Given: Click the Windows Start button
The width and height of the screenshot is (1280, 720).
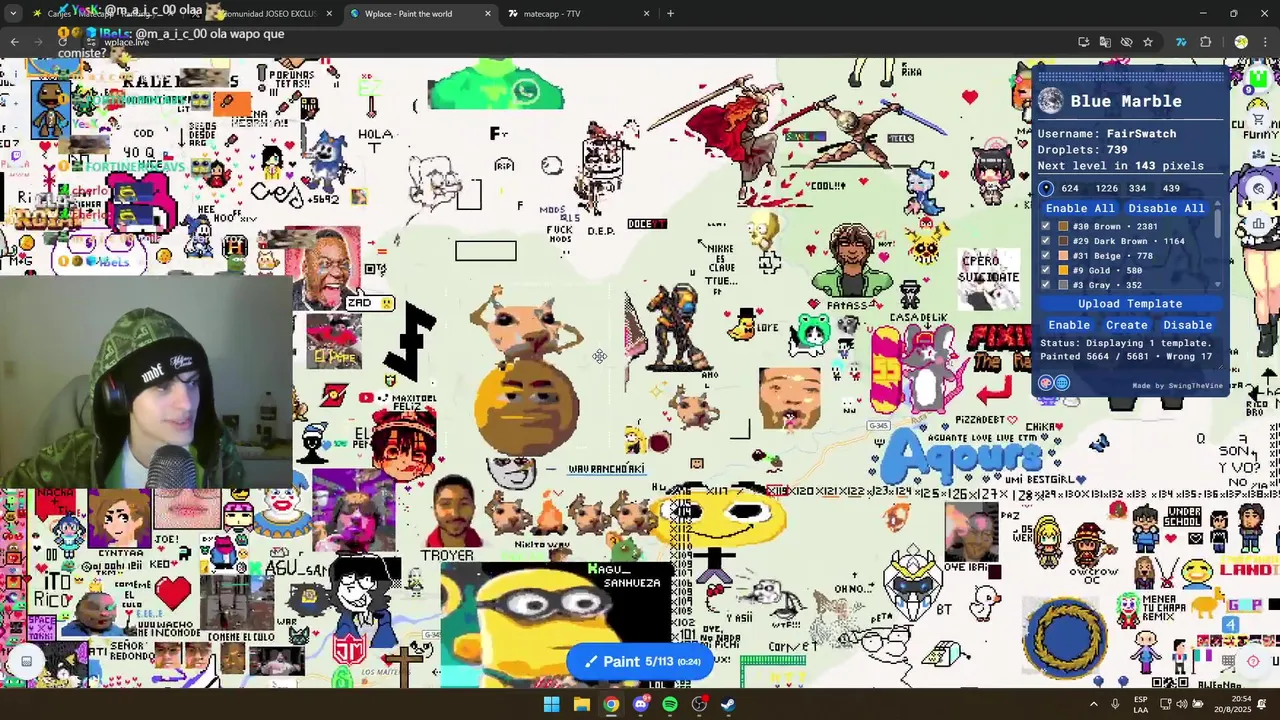Looking at the screenshot, I should click(552, 704).
